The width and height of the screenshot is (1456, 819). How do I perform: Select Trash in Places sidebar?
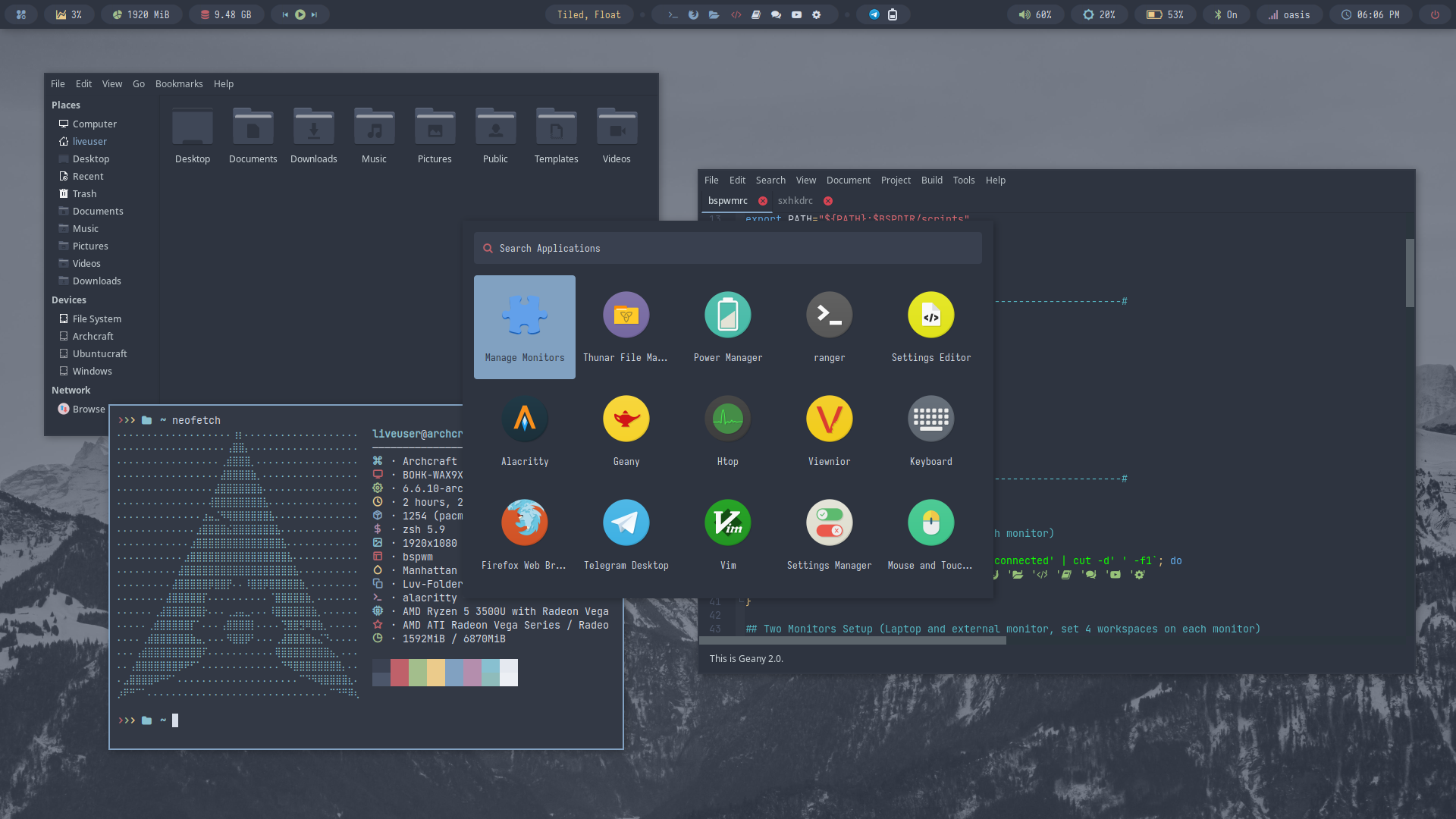pyautogui.click(x=84, y=194)
